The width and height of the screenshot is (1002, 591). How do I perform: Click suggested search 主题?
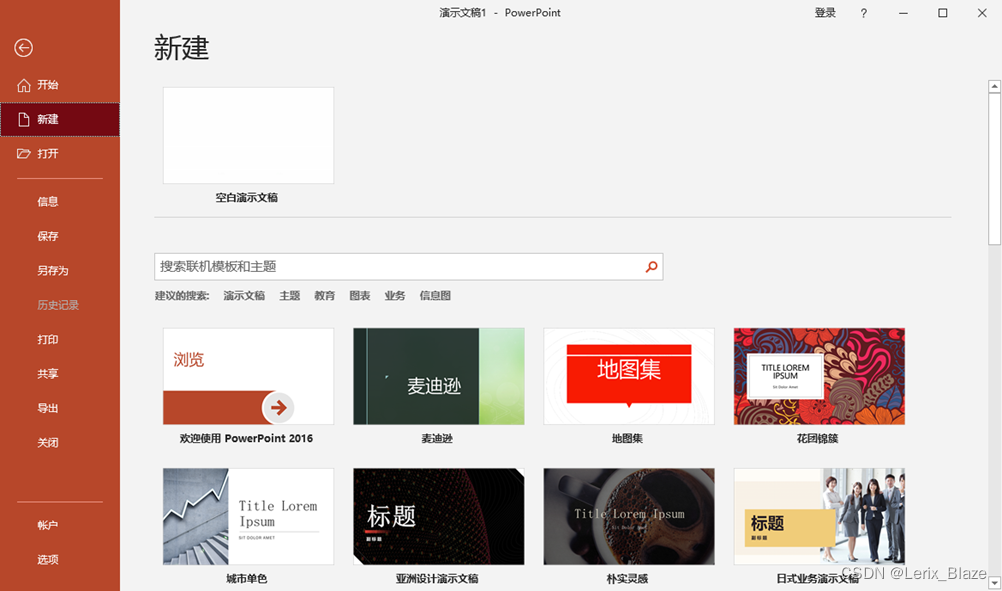[289, 296]
